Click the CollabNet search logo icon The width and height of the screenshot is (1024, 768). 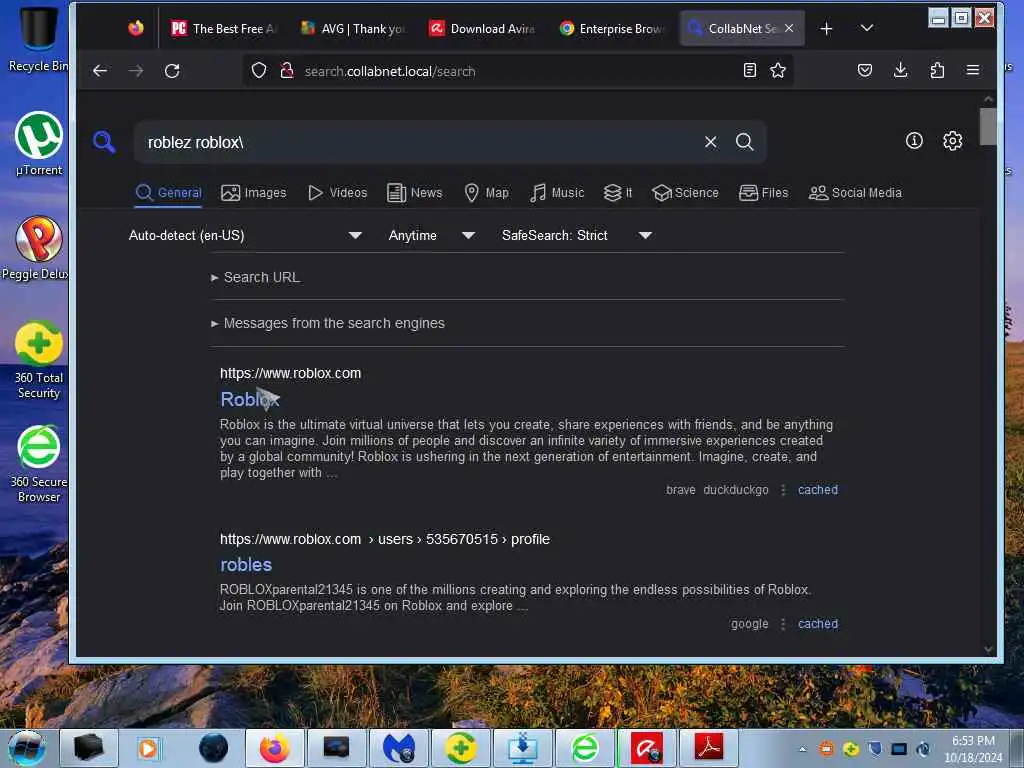coord(104,141)
